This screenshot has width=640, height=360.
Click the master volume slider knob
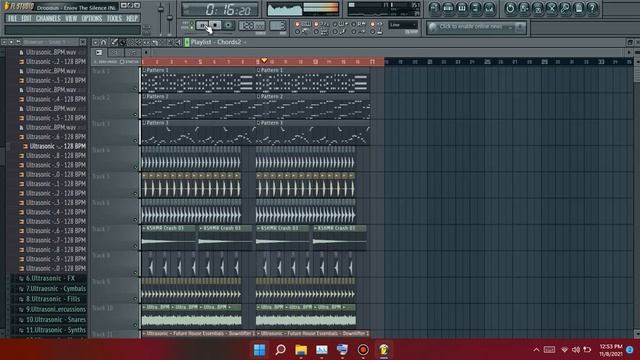click(161, 9)
